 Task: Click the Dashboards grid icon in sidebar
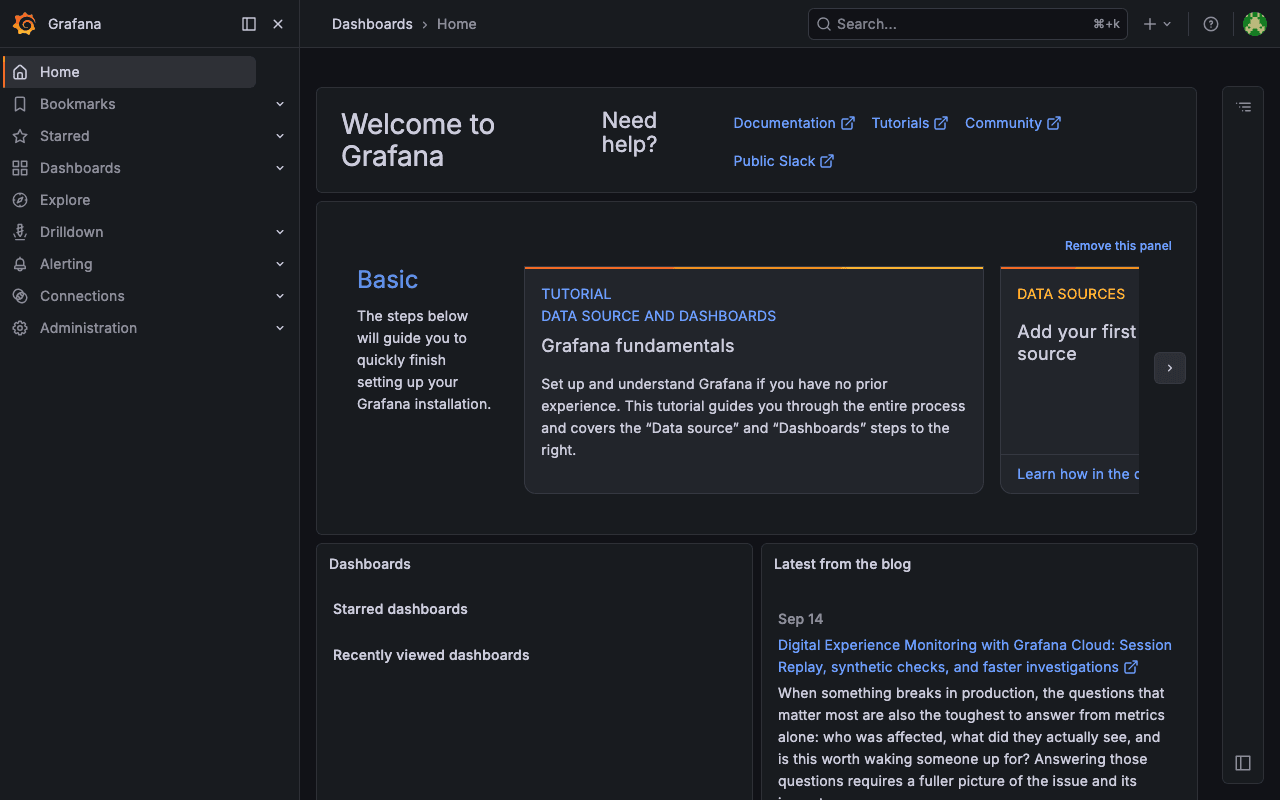pos(20,168)
